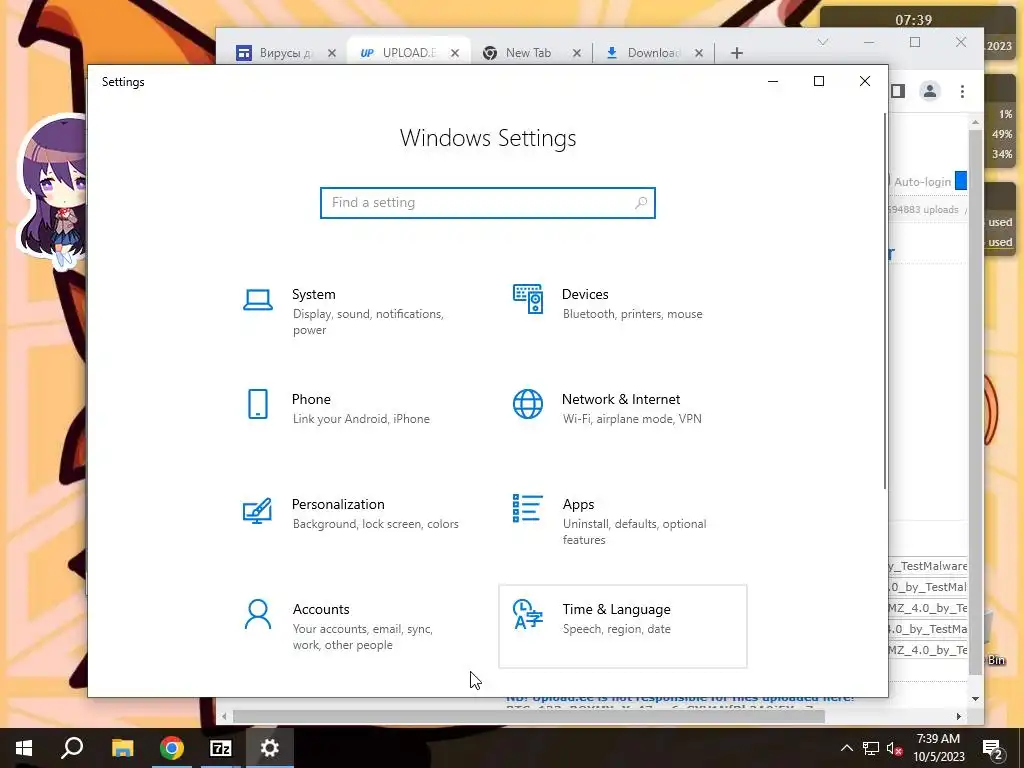Screen dimensions: 1024x768
Task: Open the Time & Language icon
Action: [528, 614]
